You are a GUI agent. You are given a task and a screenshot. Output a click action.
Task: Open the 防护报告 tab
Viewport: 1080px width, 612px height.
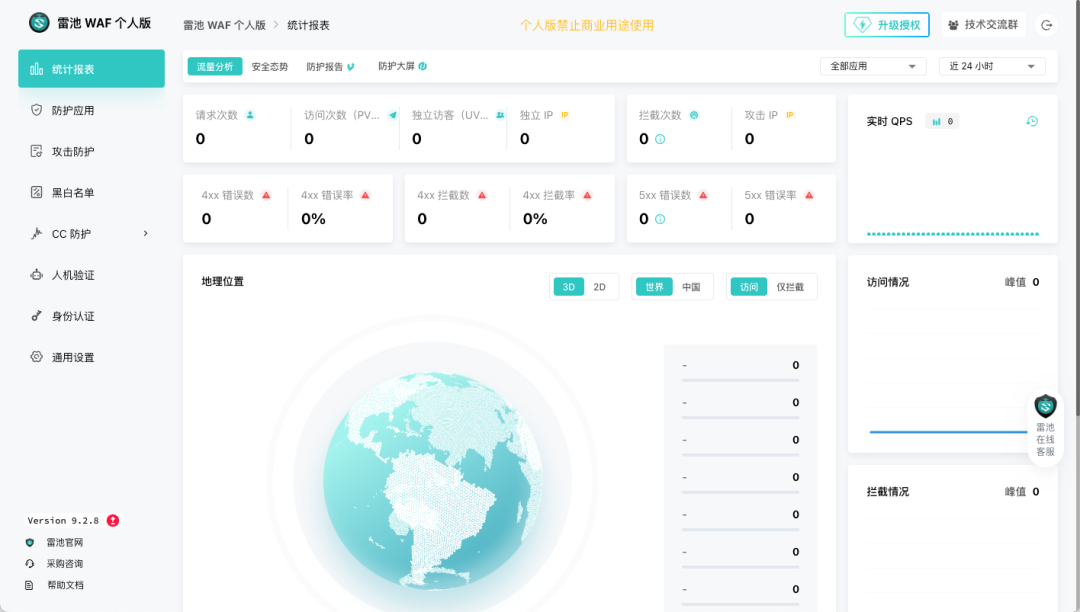(330, 67)
